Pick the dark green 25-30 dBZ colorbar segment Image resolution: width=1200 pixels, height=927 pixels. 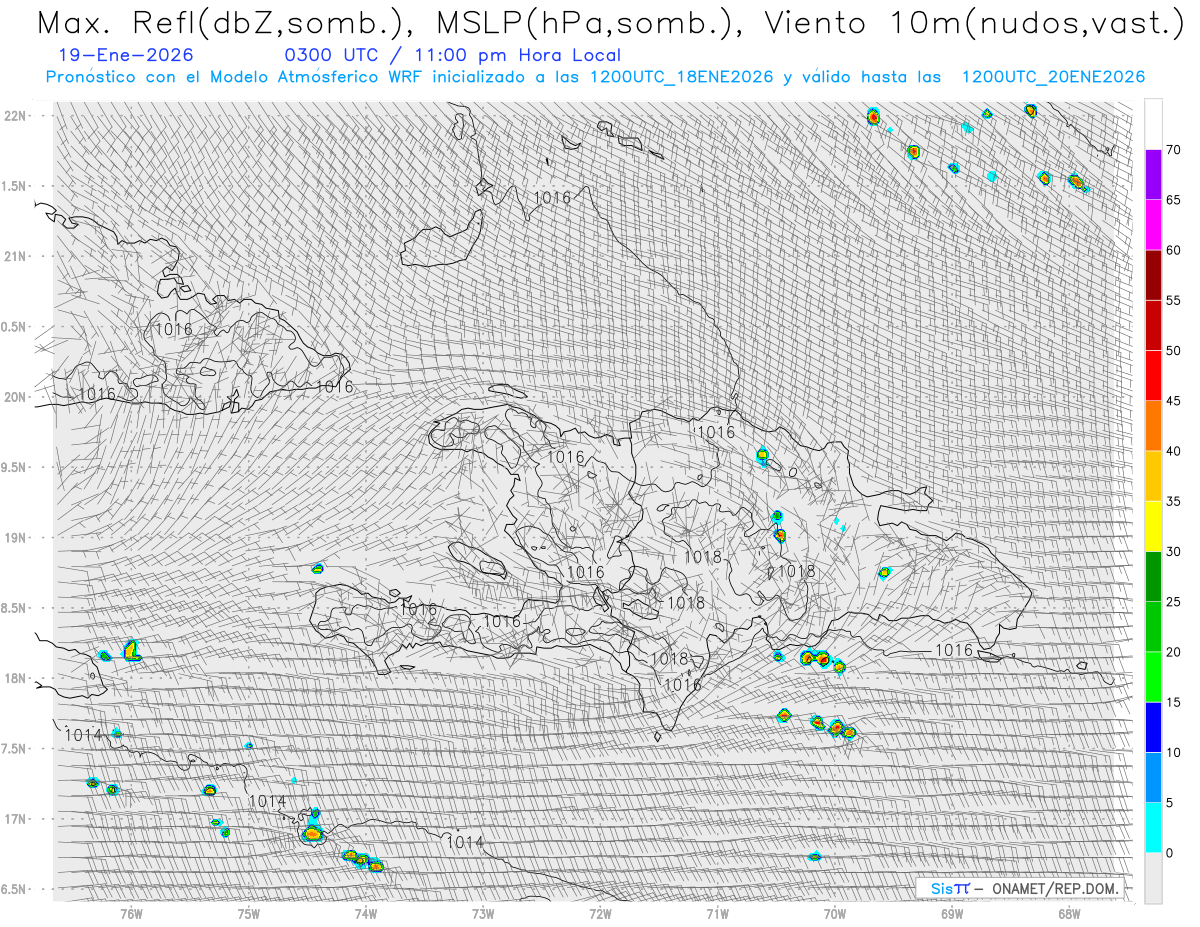tap(1153, 577)
